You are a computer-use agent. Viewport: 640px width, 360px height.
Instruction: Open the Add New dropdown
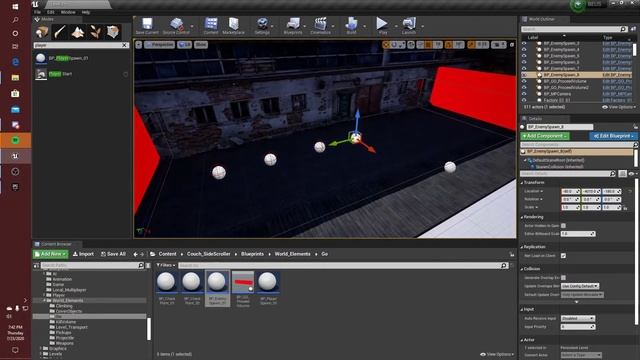pyautogui.click(x=51, y=254)
